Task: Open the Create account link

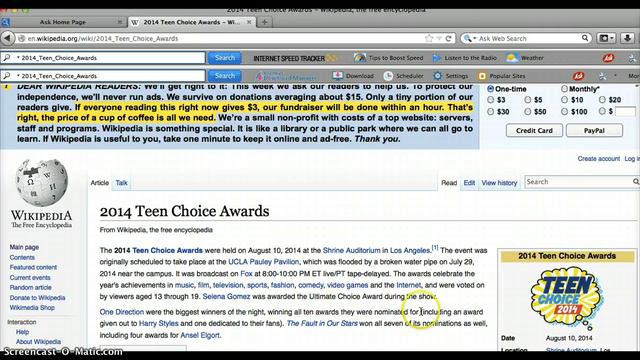Action: pos(599,159)
